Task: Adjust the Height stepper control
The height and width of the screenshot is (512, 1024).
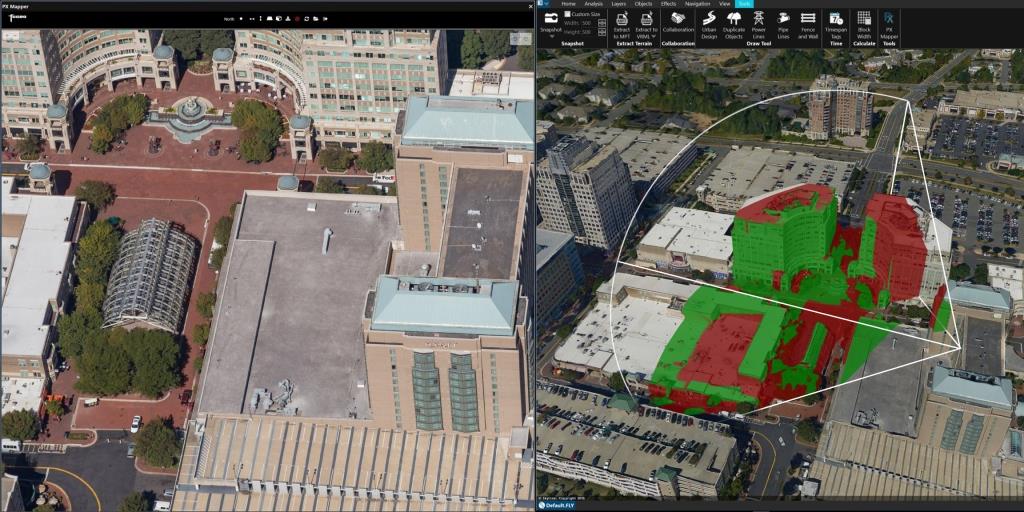Action: pyautogui.click(x=601, y=31)
